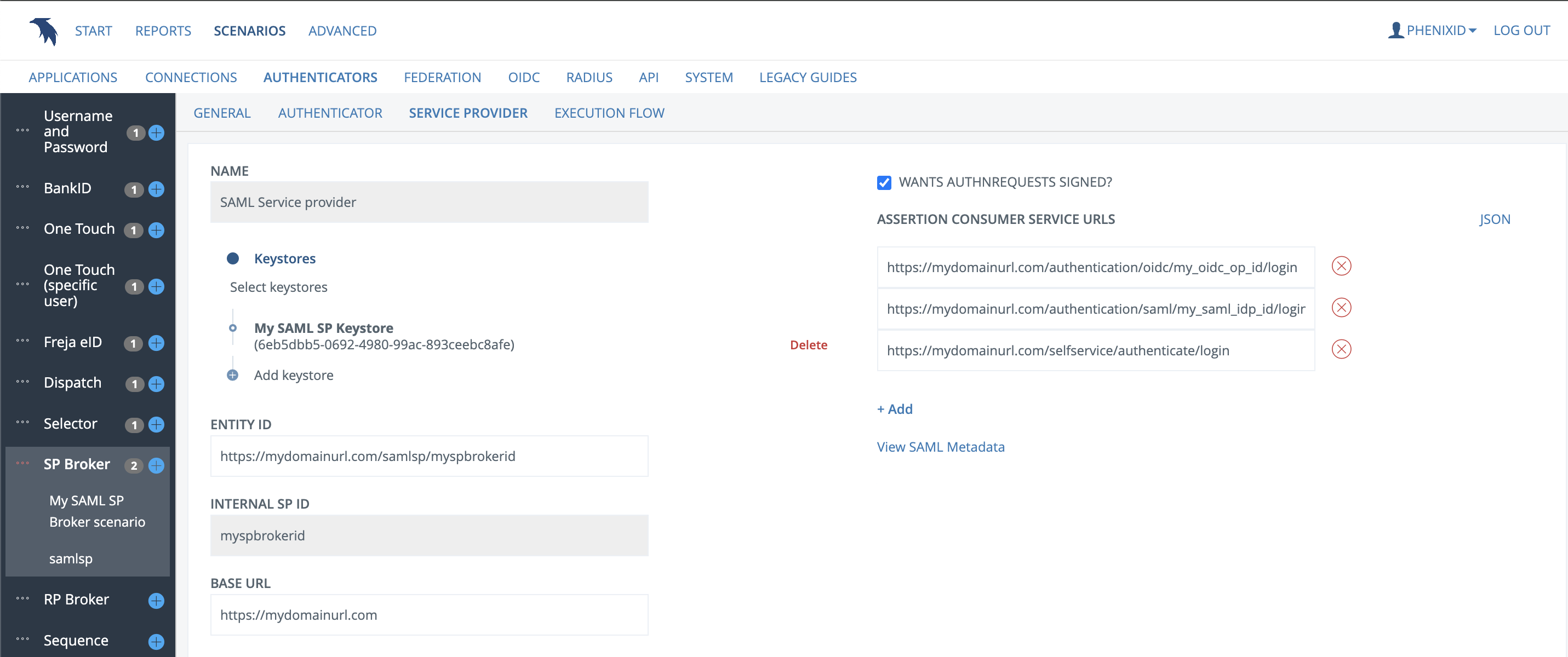1568x657 pixels.
Task: Click the plus icon beside Add keystore
Action: 232,374
